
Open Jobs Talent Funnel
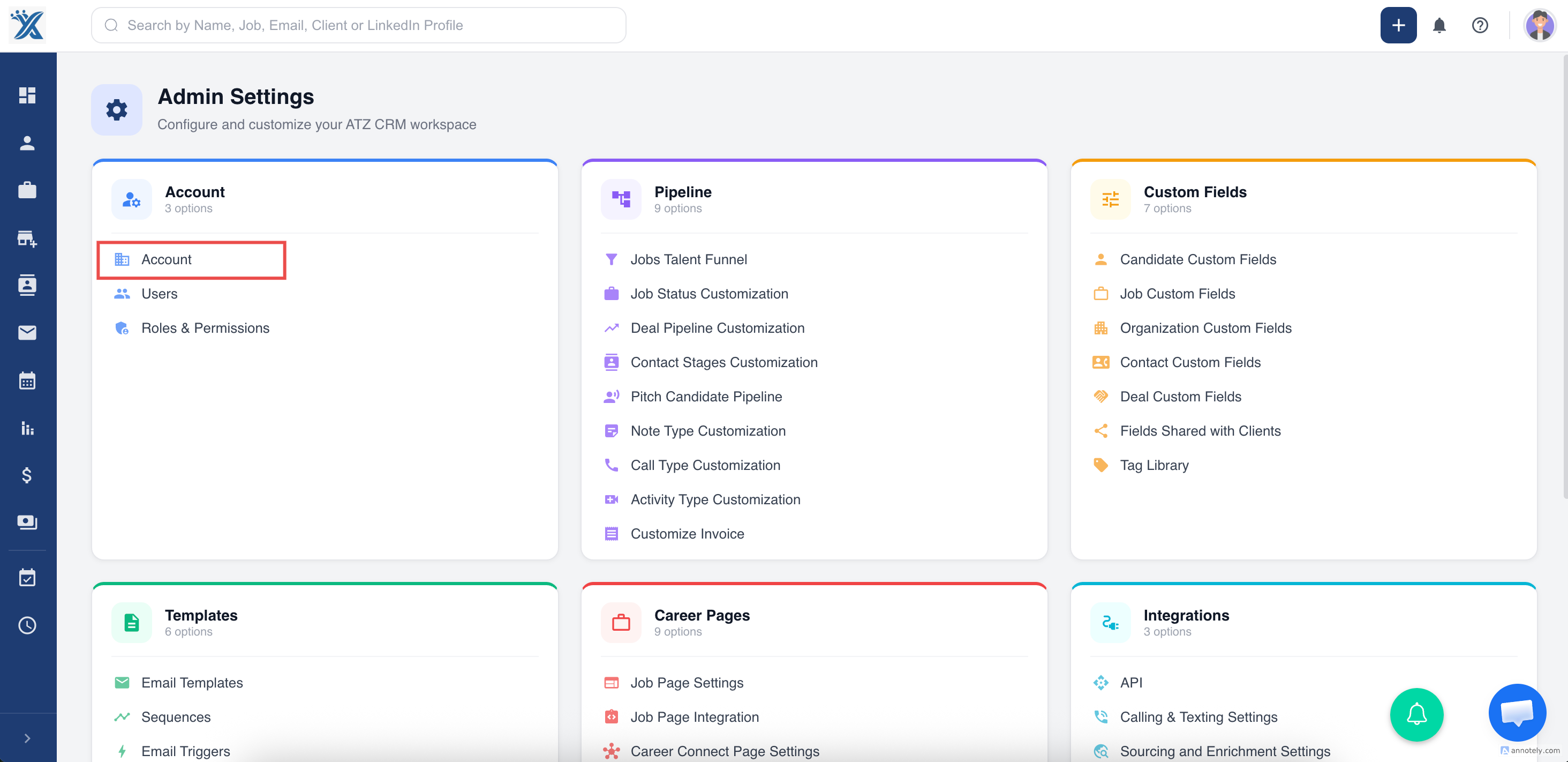pos(689,259)
